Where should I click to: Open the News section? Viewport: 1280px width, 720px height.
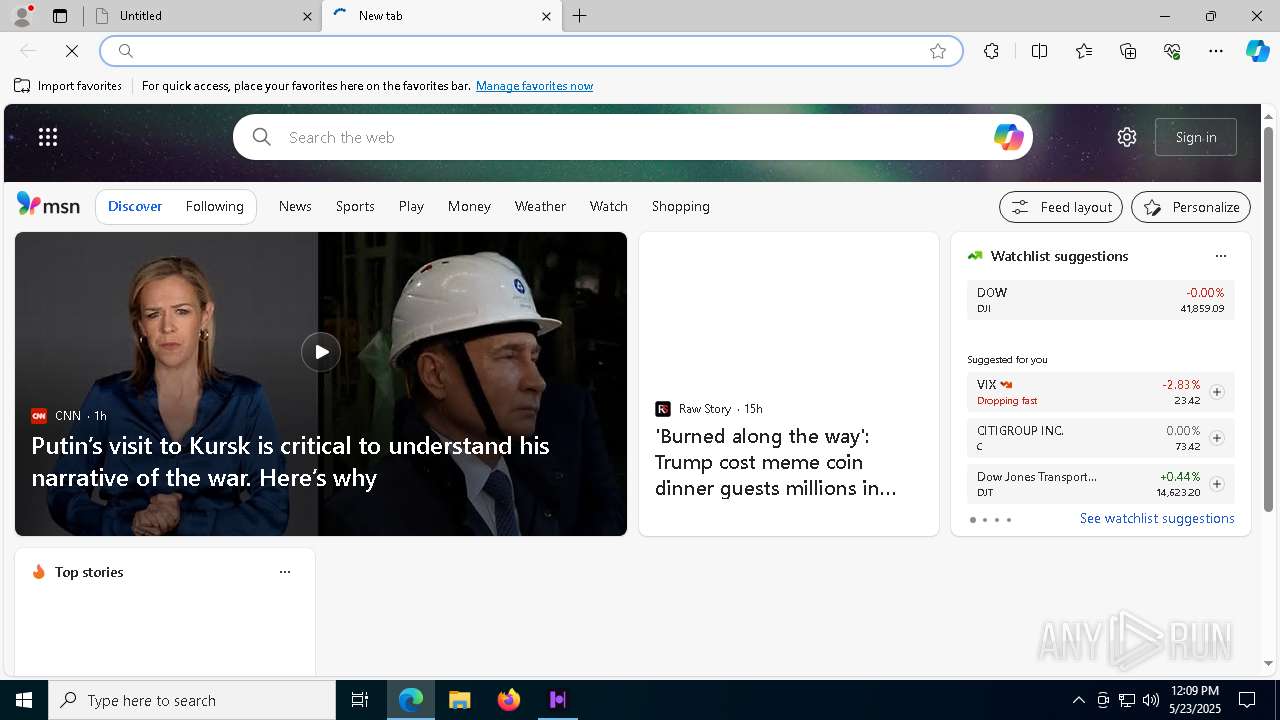tap(295, 206)
